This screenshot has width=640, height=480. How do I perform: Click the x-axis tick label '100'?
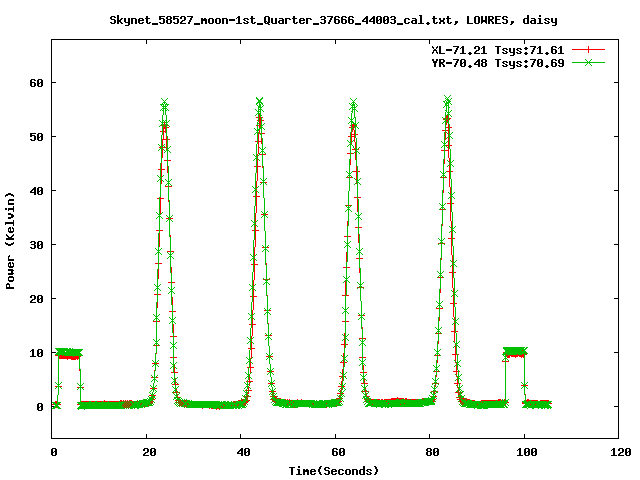(x=527, y=452)
